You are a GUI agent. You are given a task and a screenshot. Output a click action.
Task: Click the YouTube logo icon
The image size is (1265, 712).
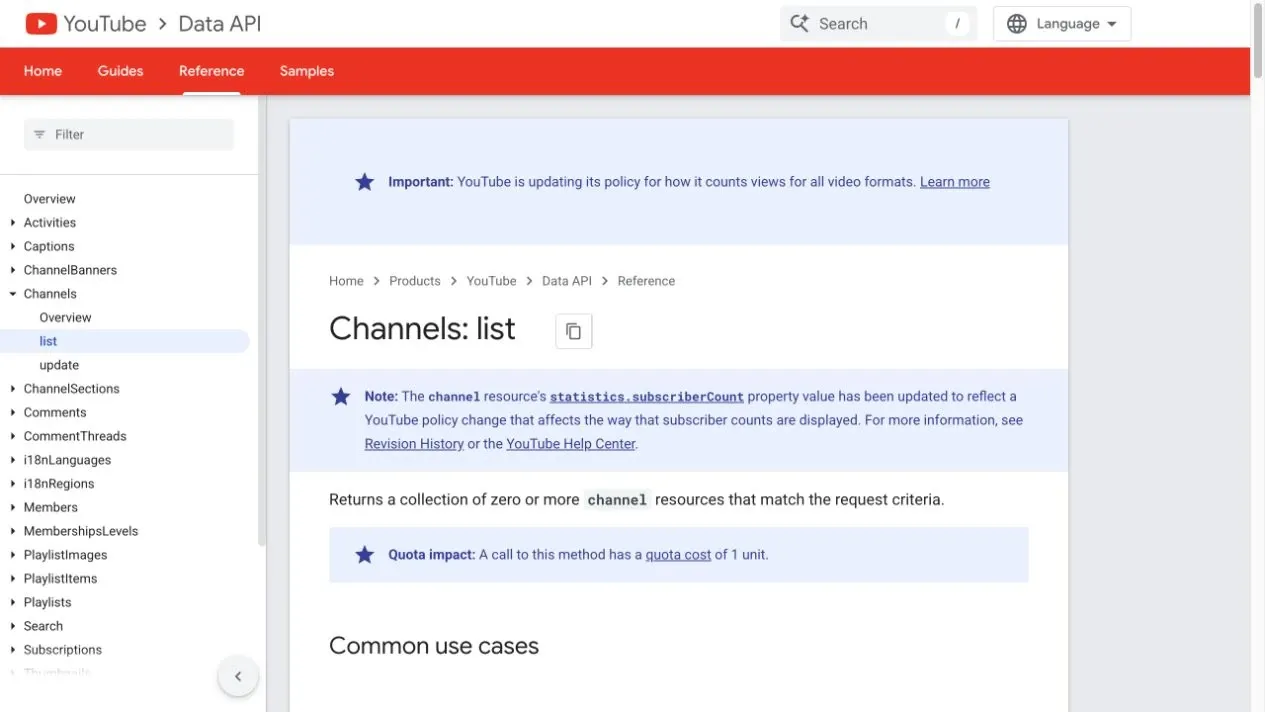pos(41,23)
